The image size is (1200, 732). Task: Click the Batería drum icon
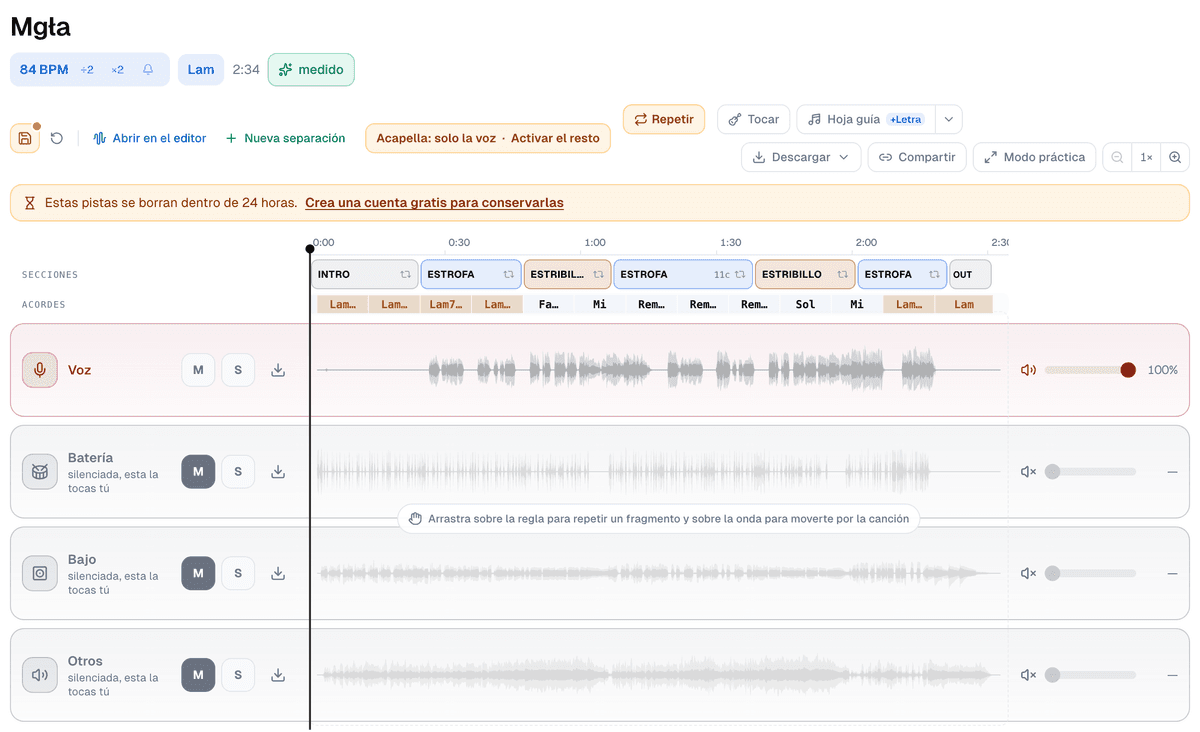tap(40, 472)
